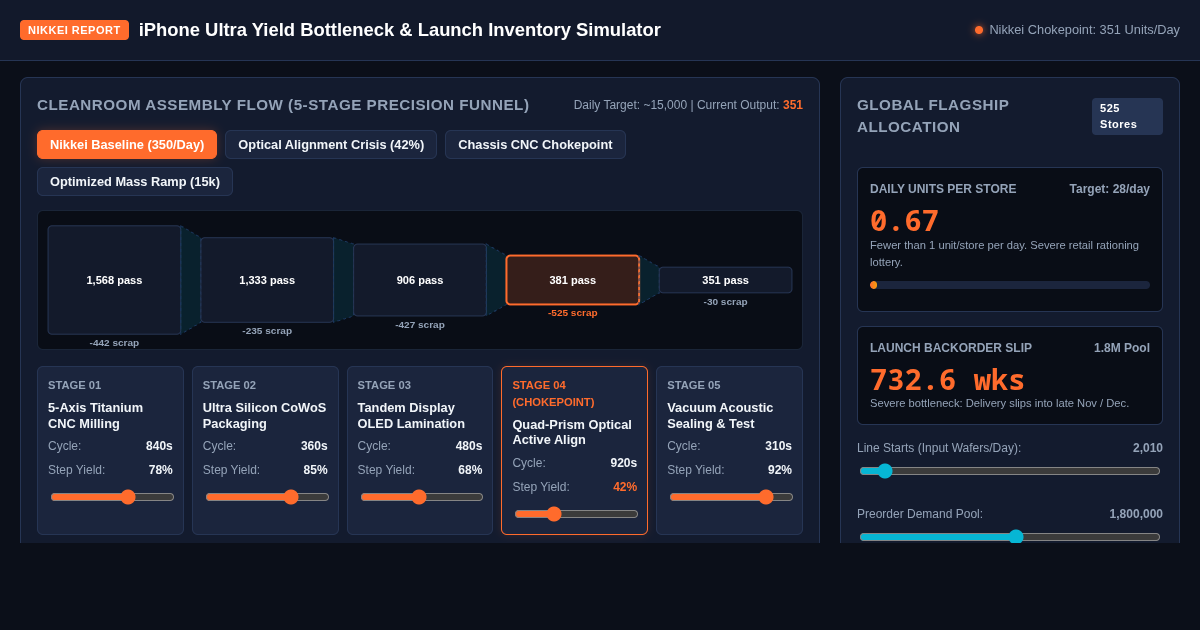Click the 906 pass funnel block

[x=420, y=280]
